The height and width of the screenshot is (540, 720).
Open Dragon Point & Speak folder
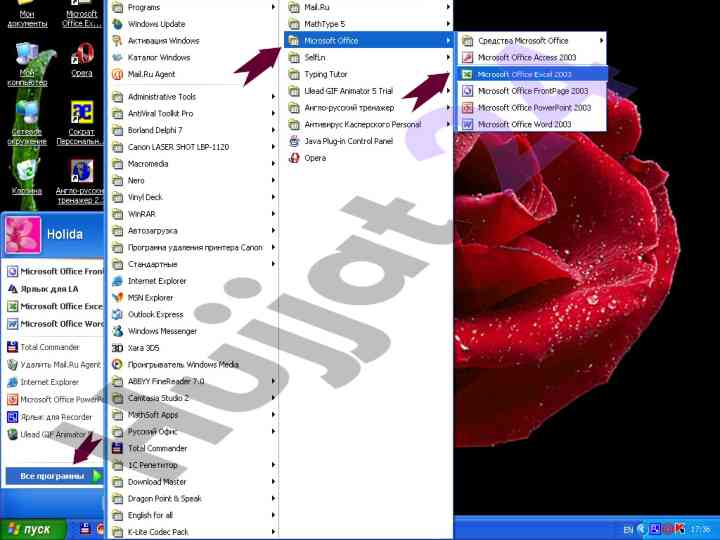[193, 499]
